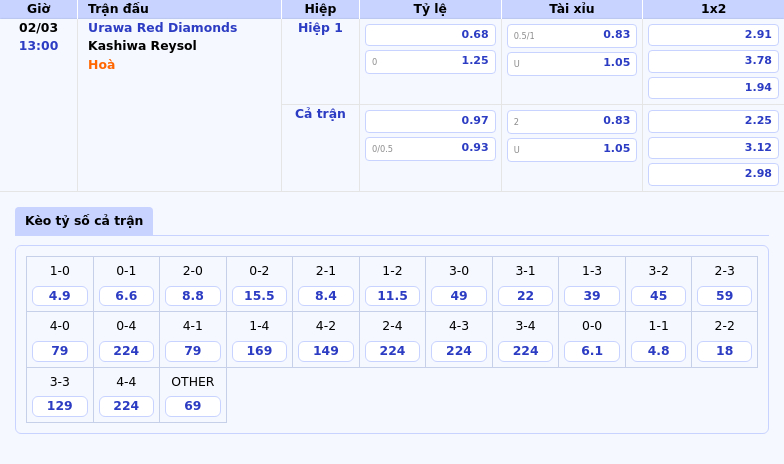Pick the odds under score 4-4
This screenshot has height=464, width=784.
pyautogui.click(x=126, y=406)
